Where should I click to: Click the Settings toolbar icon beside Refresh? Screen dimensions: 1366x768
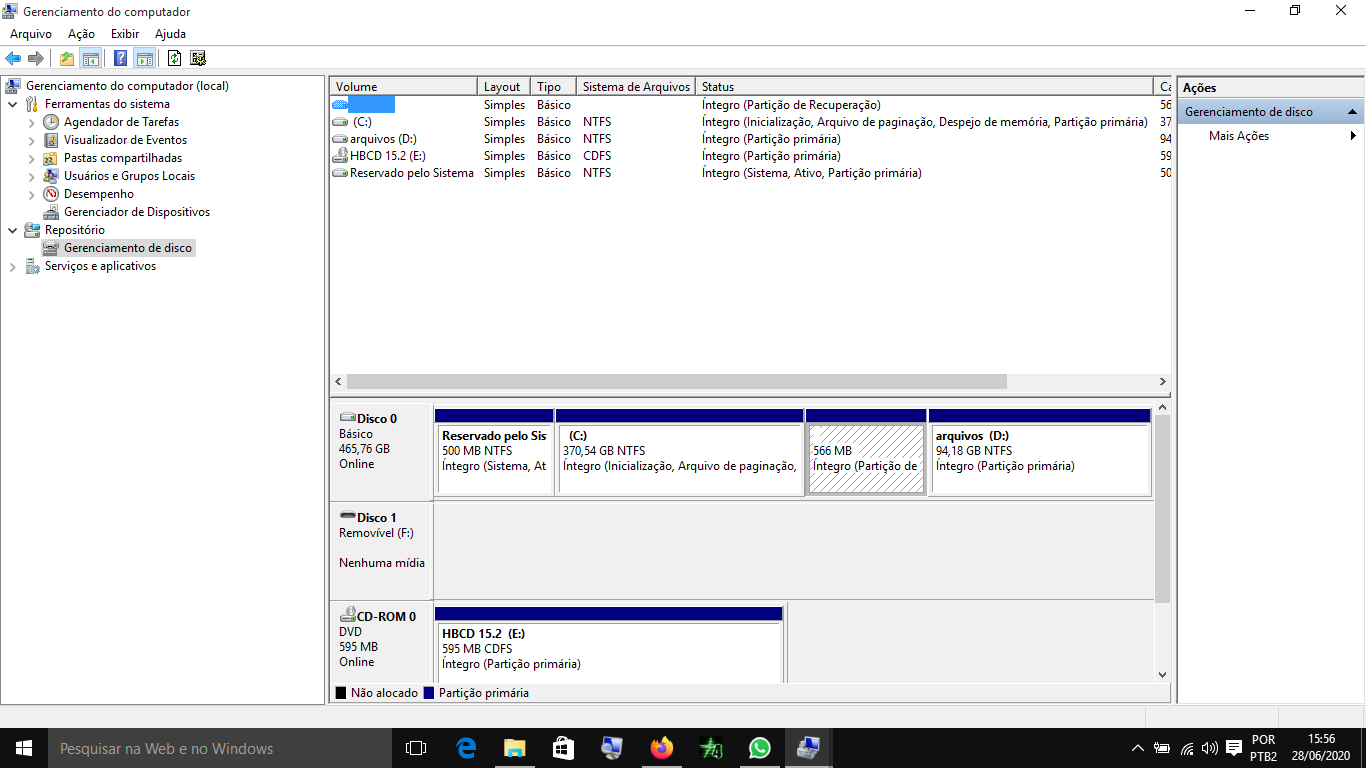[197, 58]
